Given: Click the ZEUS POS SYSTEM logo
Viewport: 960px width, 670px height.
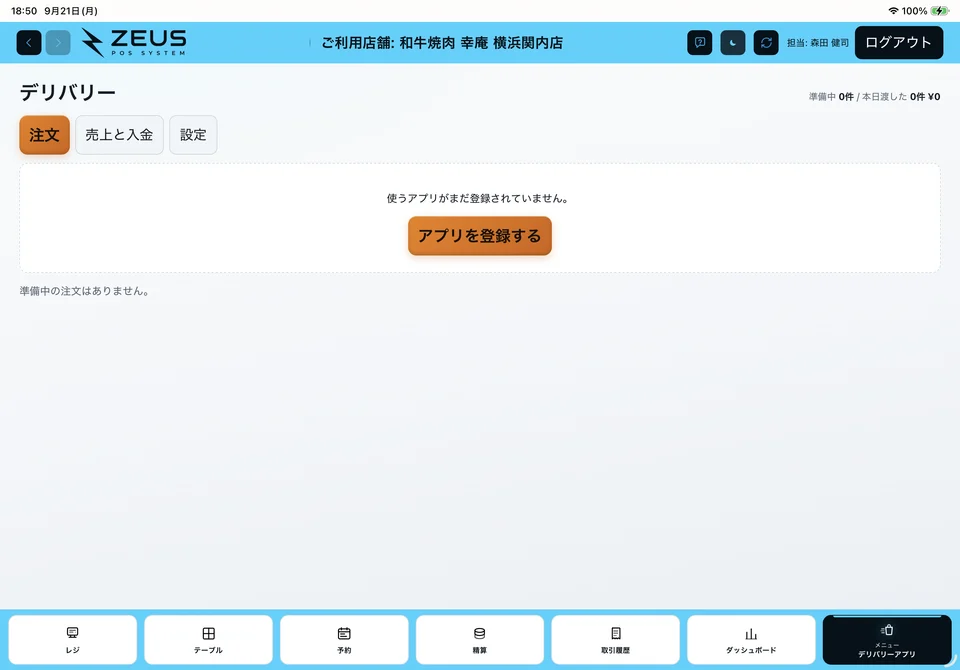Looking at the screenshot, I should [134, 43].
